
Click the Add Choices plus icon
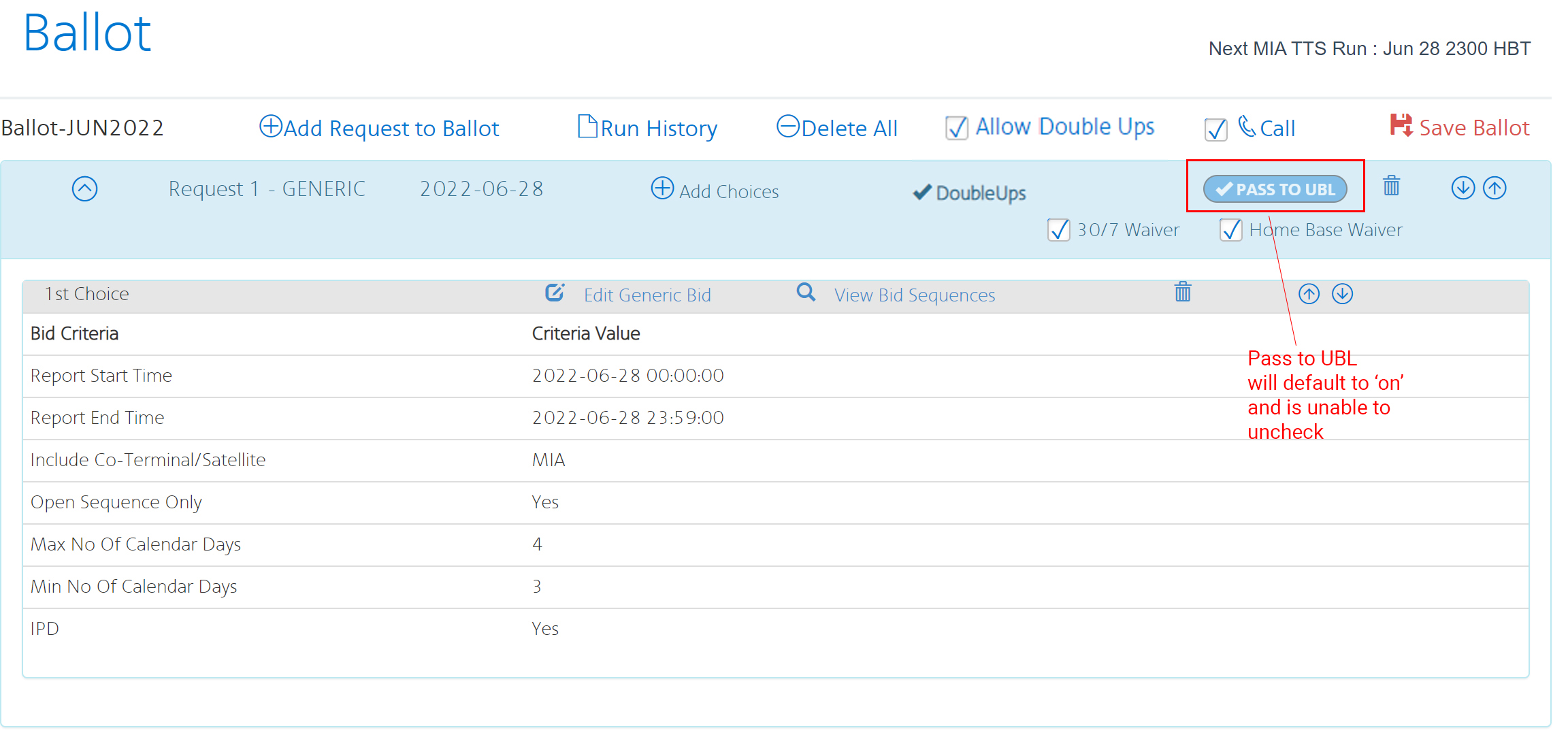click(x=662, y=188)
